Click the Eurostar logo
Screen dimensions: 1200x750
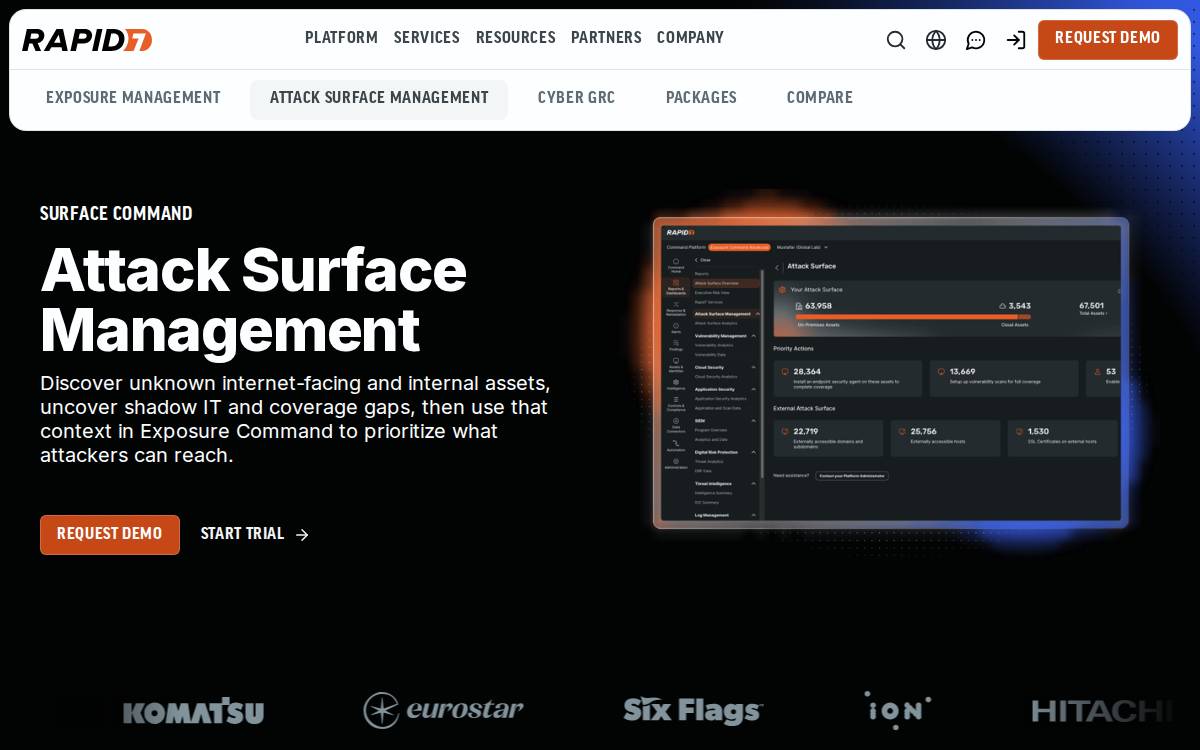coord(443,711)
